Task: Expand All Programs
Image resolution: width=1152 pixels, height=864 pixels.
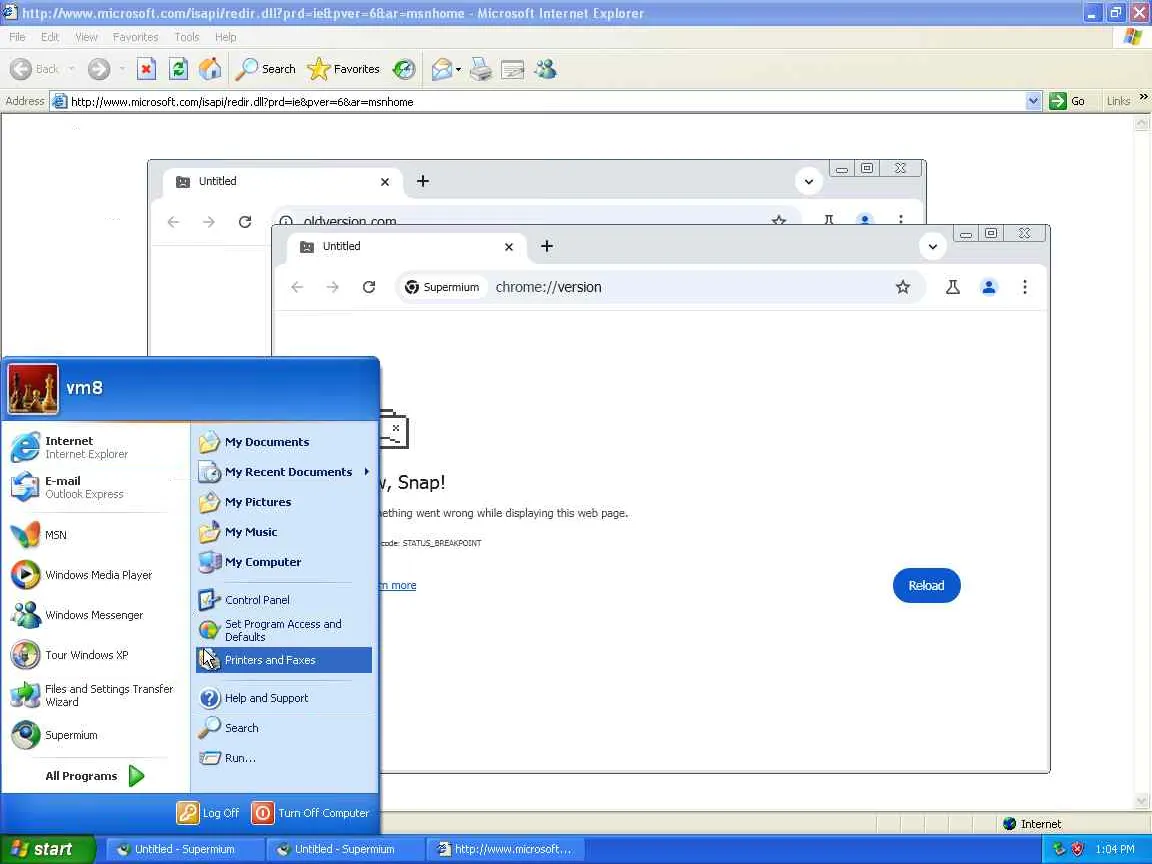Action: click(96, 776)
